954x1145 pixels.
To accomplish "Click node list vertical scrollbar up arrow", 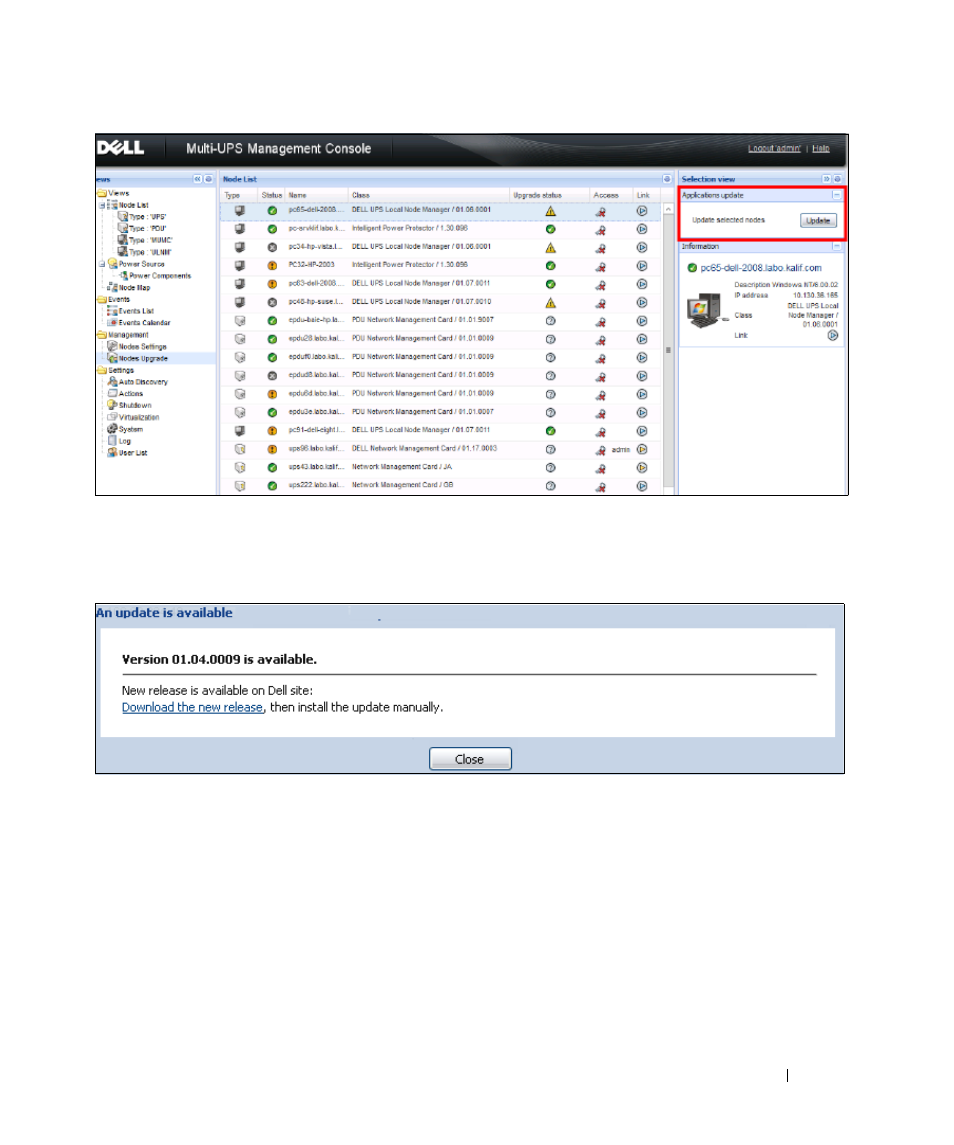I will click(x=668, y=210).
